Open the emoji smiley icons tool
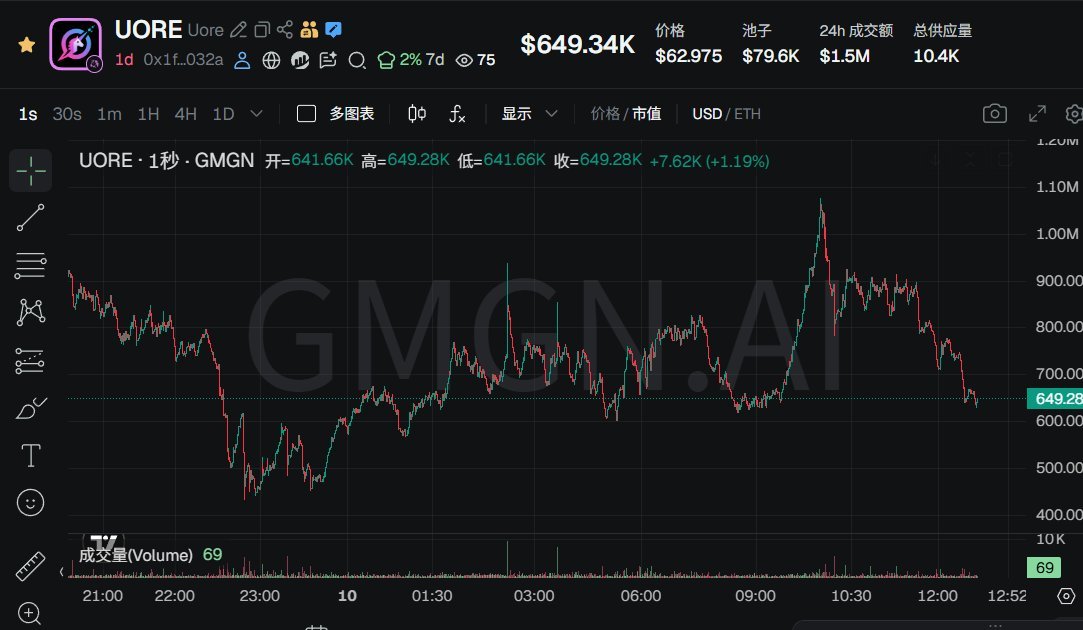The width and height of the screenshot is (1083, 630). tap(30, 502)
